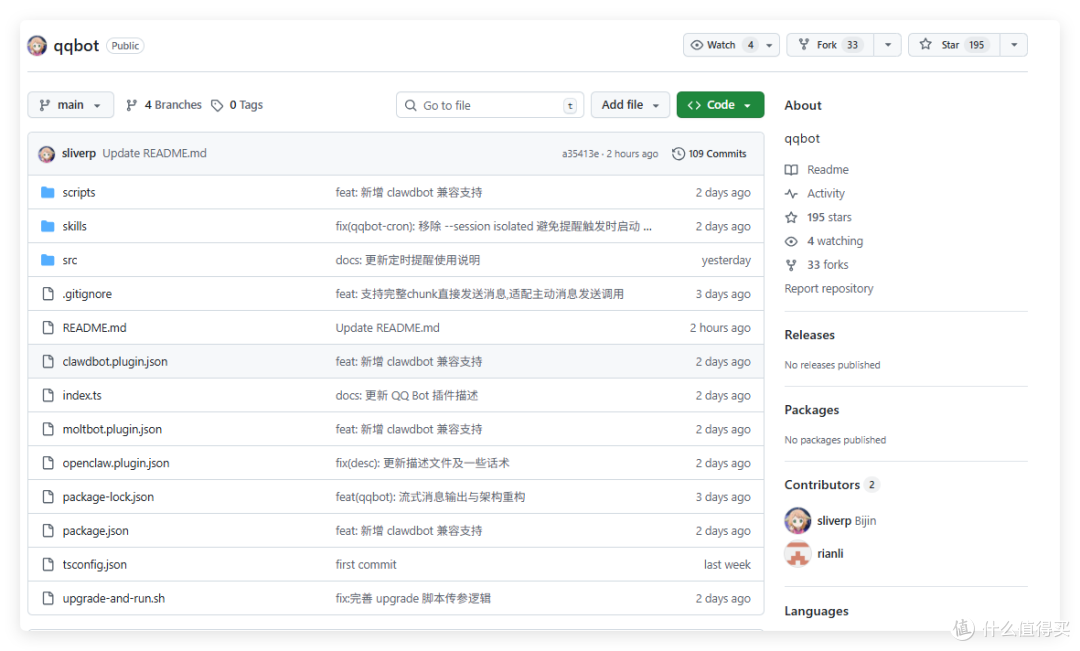Open the 'first commit' commit message
The height and width of the screenshot is (651, 1080).
pyautogui.click(x=366, y=564)
